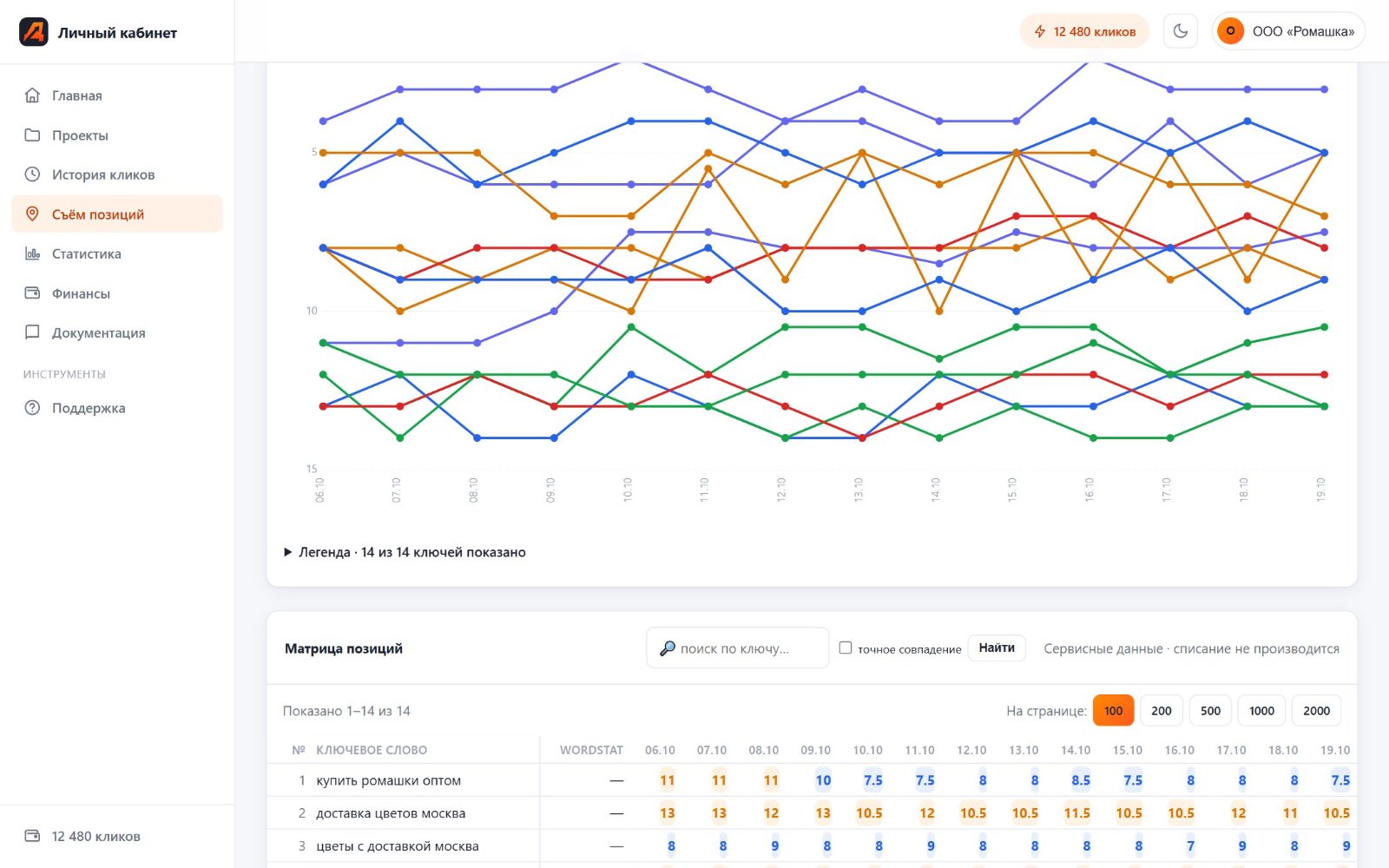Set page size to 200
The image size is (1389, 868).
pos(1162,710)
